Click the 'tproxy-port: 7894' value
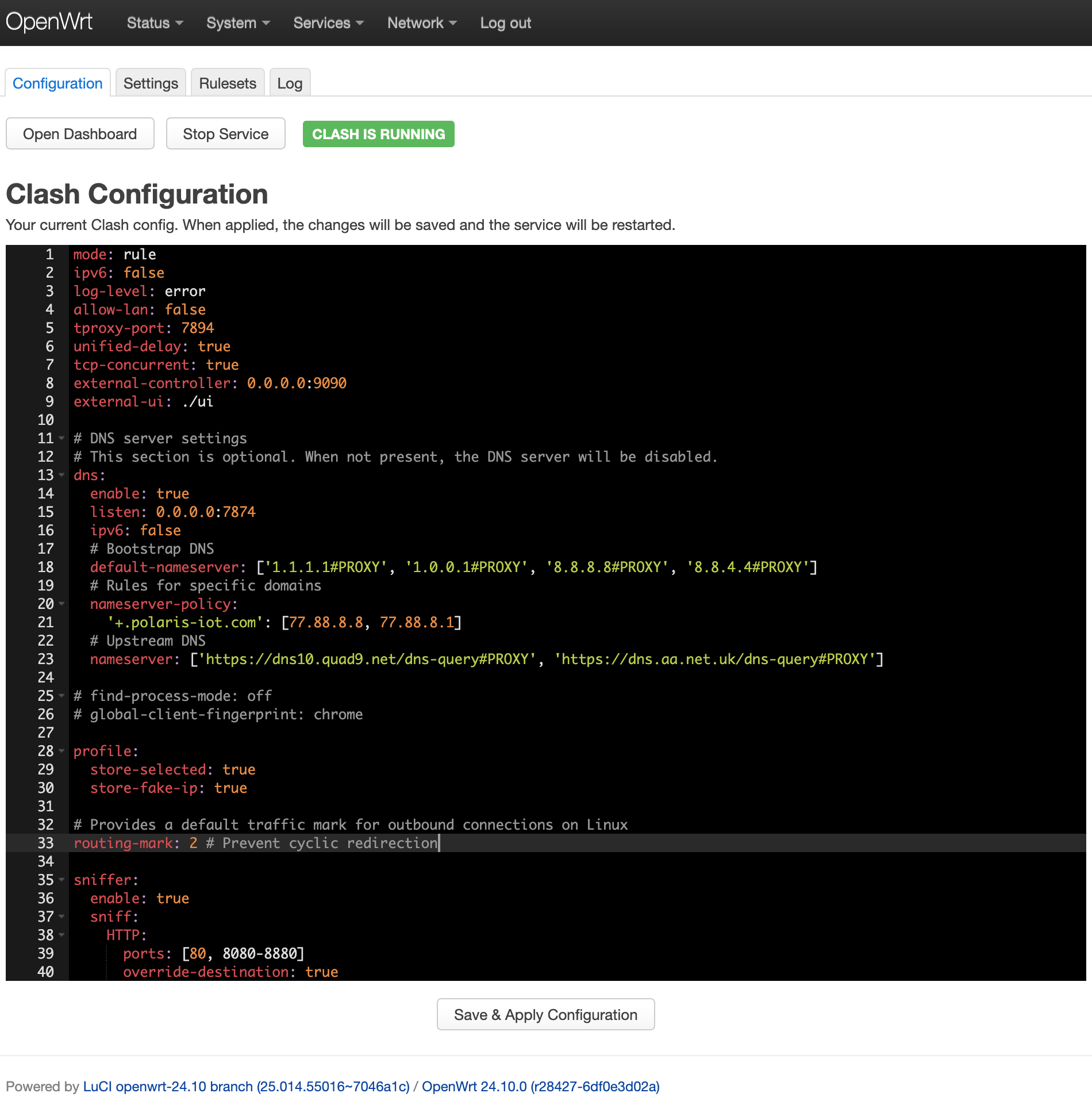Viewport: 1092px width, 1116px height. pyautogui.click(x=198, y=328)
